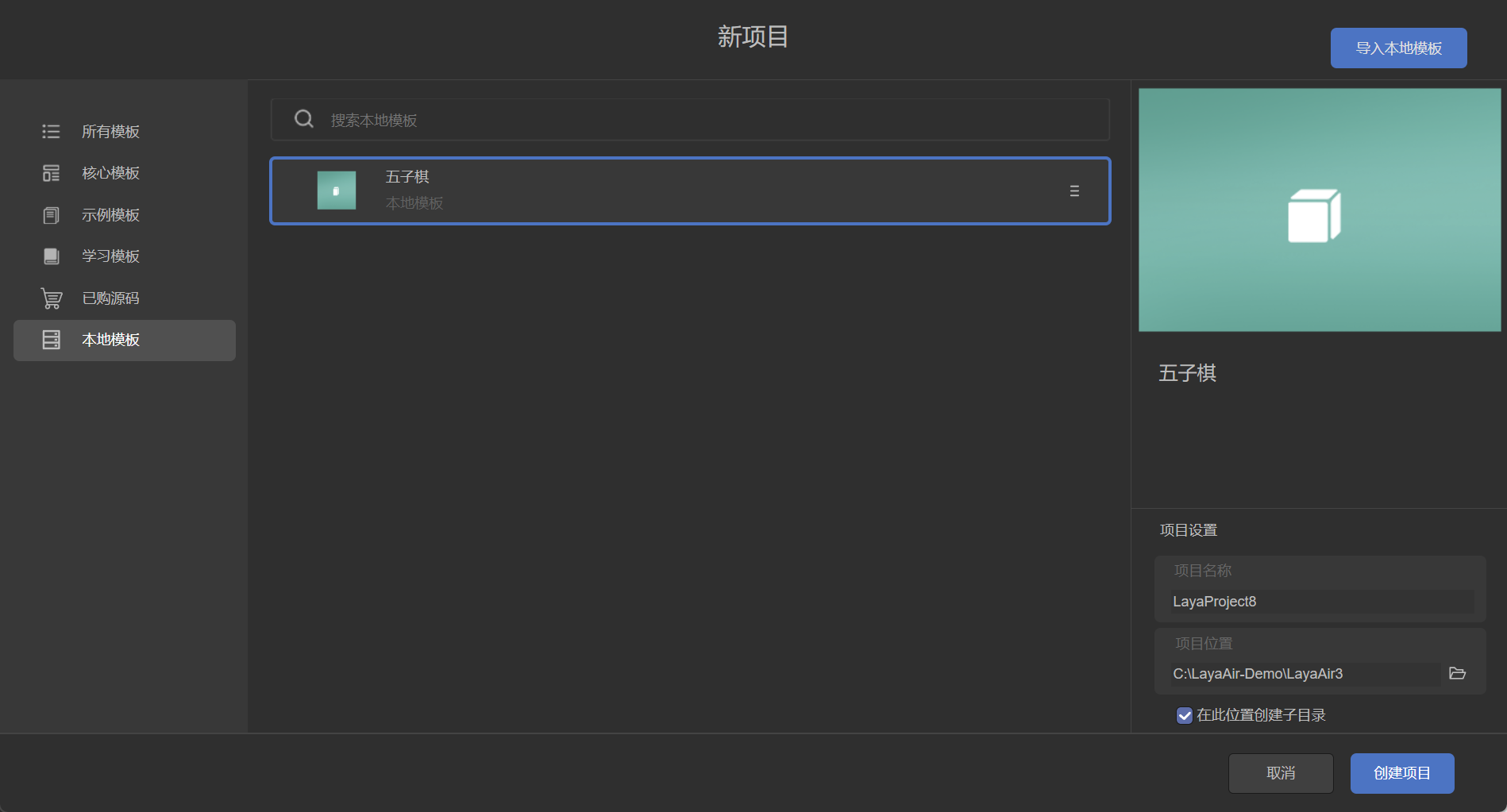Click the Example Templates document icon
Image resolution: width=1507 pixels, height=812 pixels.
[51, 215]
